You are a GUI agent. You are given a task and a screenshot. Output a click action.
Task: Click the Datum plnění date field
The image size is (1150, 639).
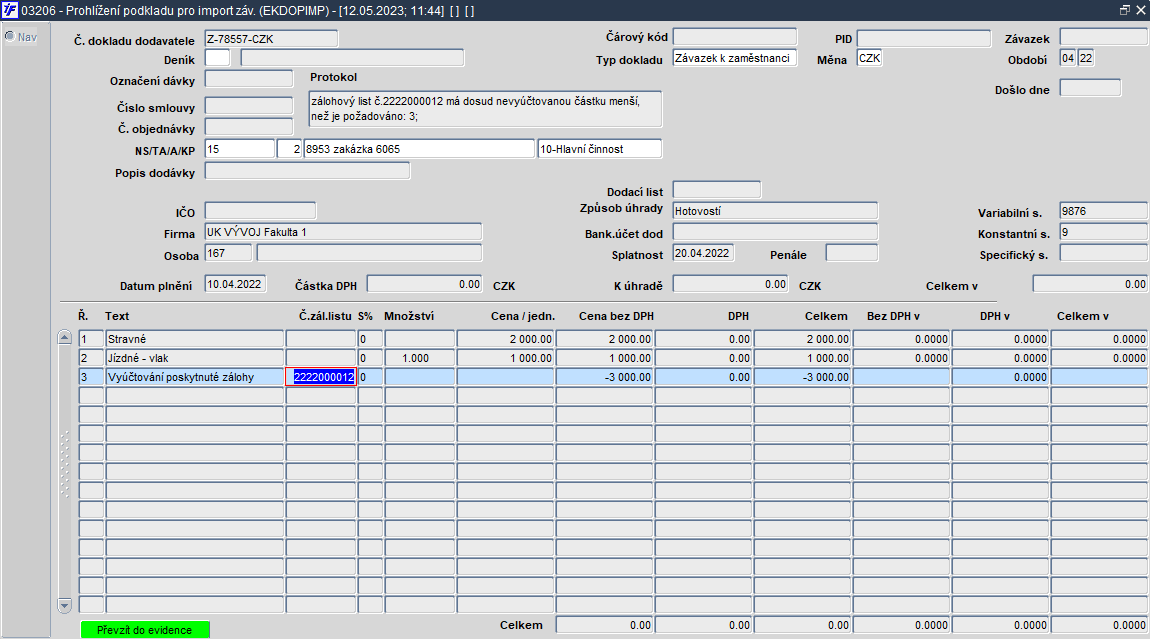point(235,284)
